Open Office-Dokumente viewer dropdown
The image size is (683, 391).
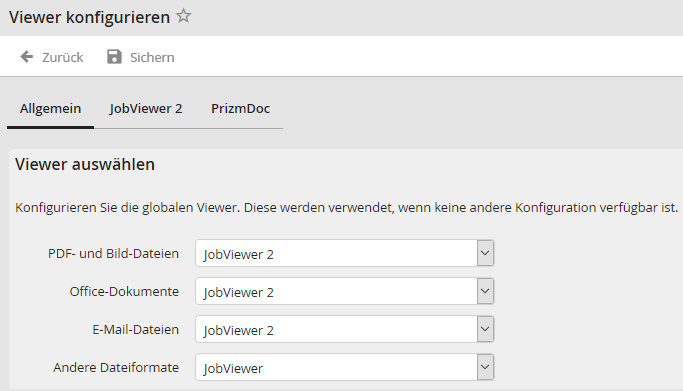point(345,291)
